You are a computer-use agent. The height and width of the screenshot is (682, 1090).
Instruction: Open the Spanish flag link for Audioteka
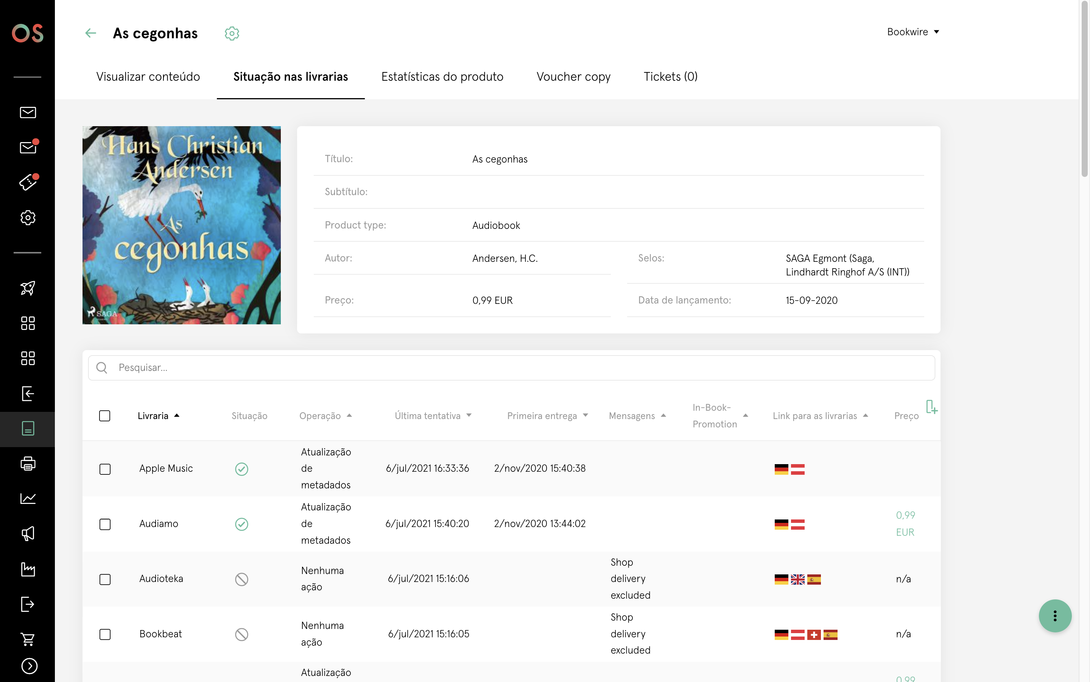click(814, 579)
